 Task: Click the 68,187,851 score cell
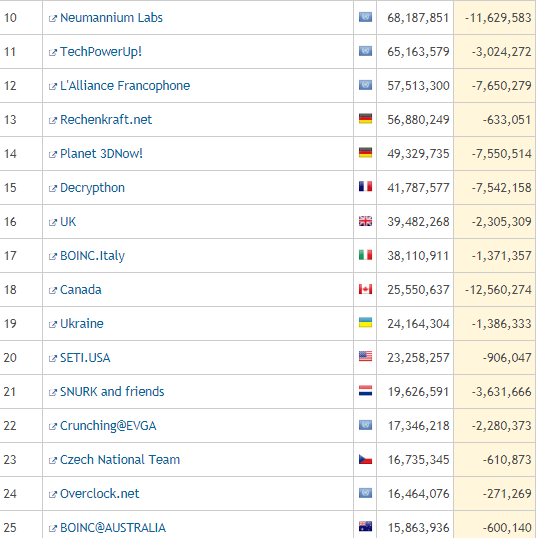click(415, 17)
